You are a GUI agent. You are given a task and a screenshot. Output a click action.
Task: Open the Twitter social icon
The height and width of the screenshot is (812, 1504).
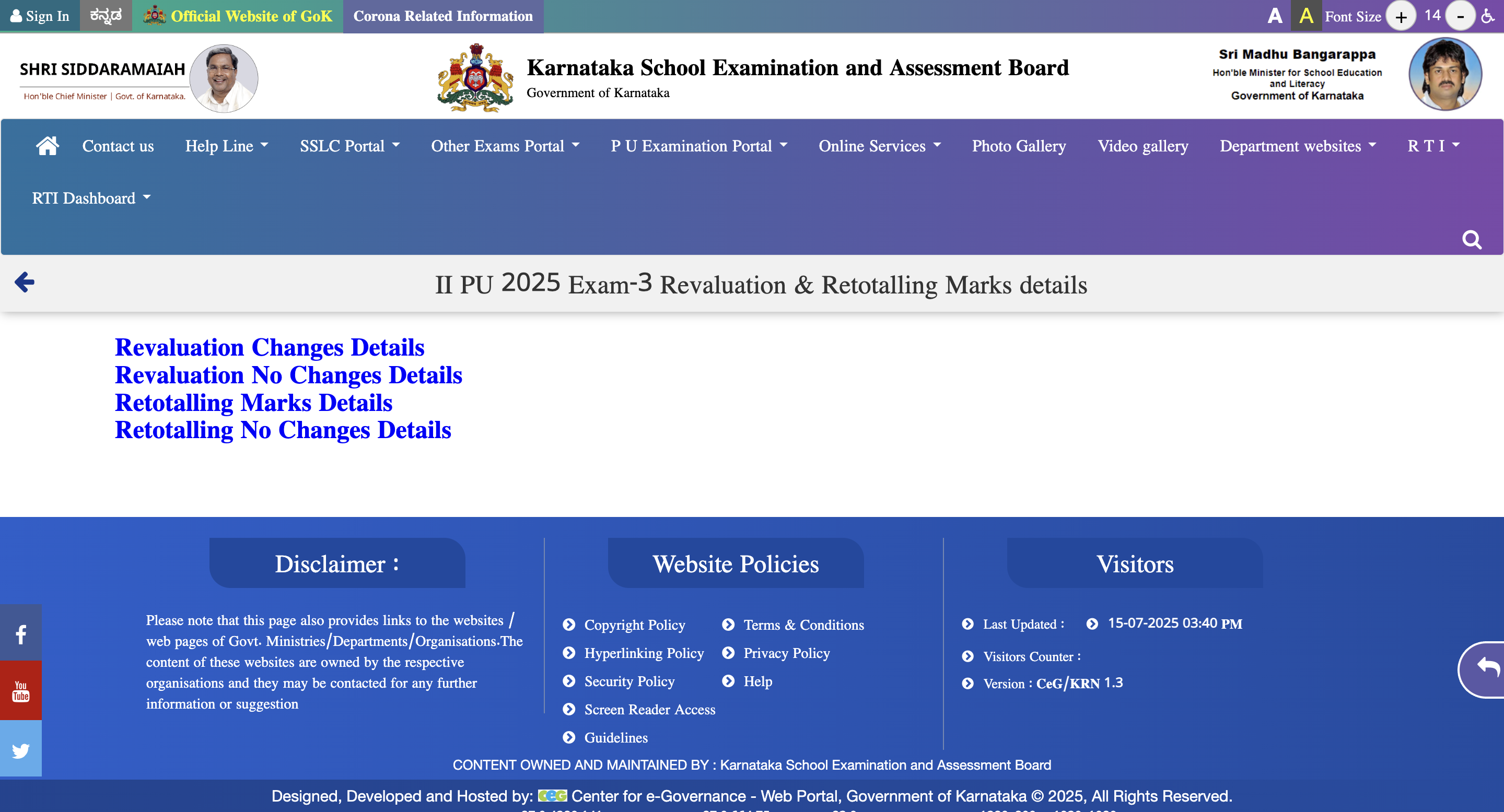(21, 749)
